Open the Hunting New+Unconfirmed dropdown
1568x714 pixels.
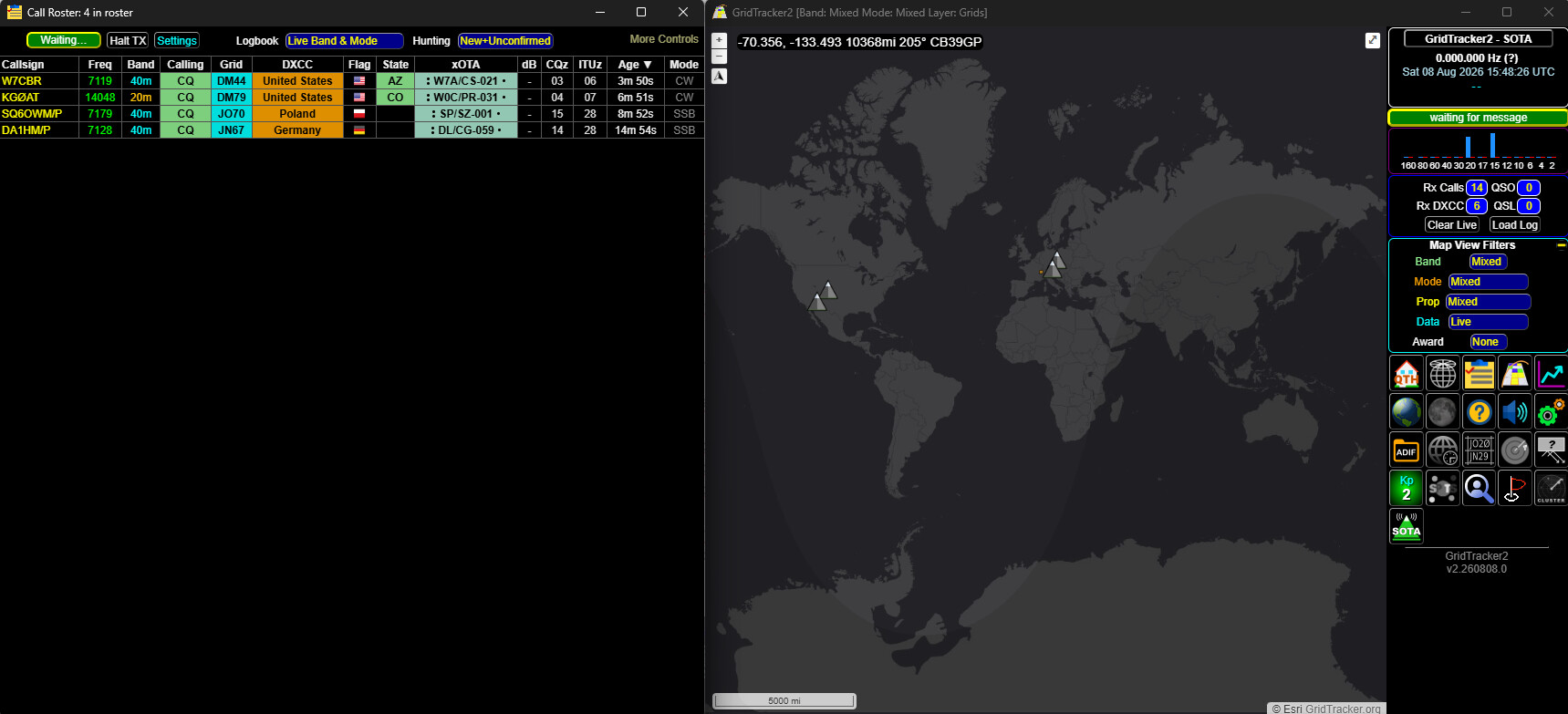(x=505, y=41)
